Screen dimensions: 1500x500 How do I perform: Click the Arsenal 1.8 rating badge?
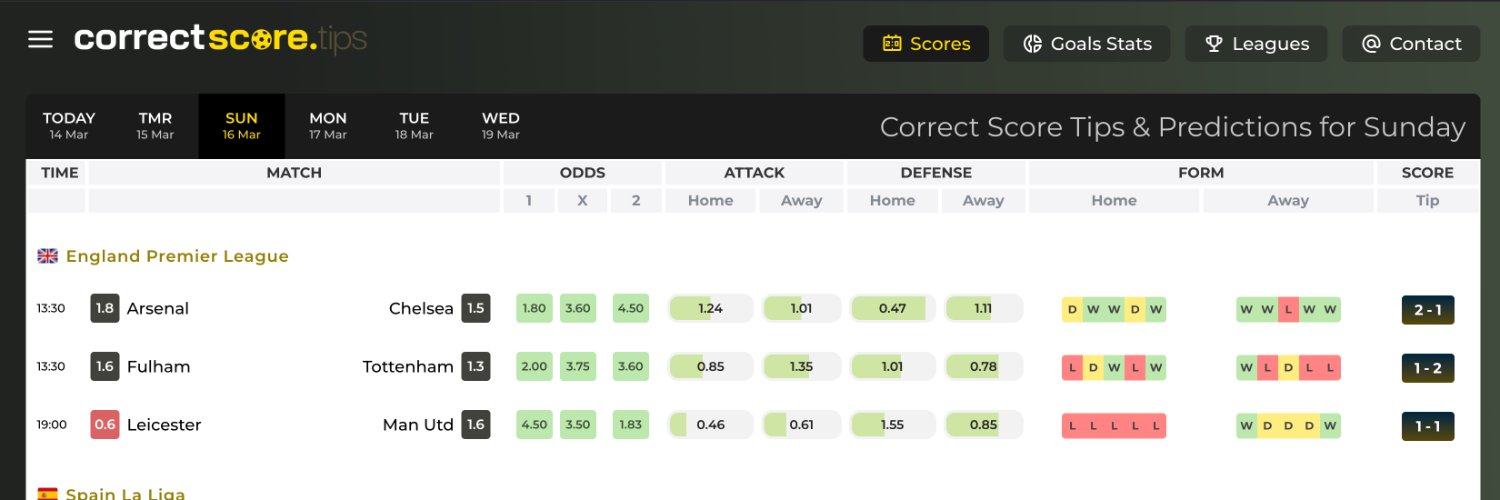[104, 308]
